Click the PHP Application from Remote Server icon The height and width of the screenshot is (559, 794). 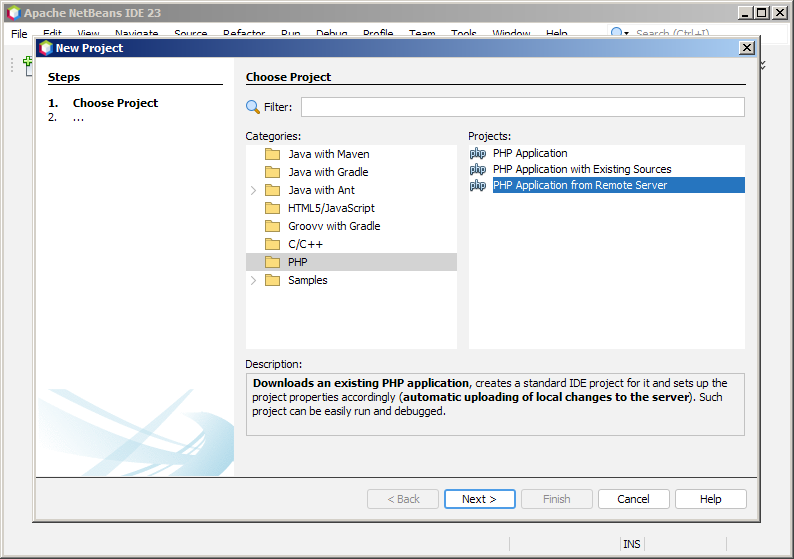tap(478, 186)
